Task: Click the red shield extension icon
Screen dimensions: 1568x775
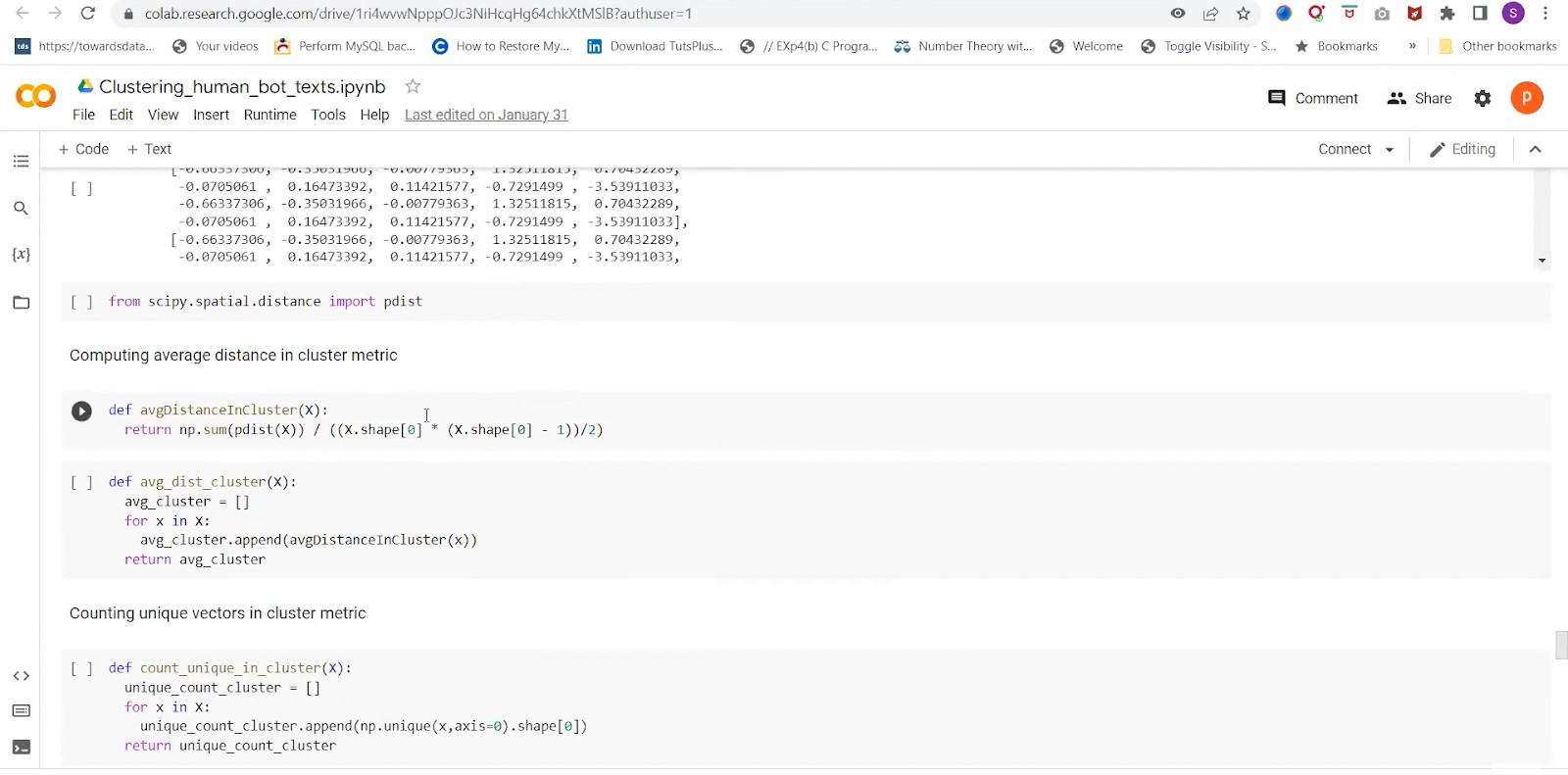Action: [x=1414, y=14]
